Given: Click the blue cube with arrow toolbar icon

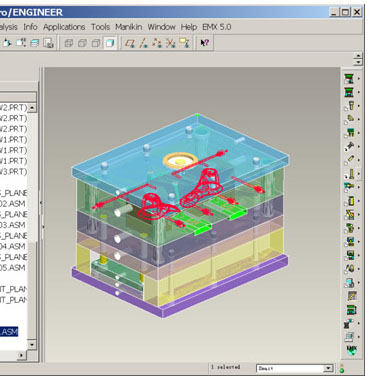Looking at the screenshot, I should (7, 43).
